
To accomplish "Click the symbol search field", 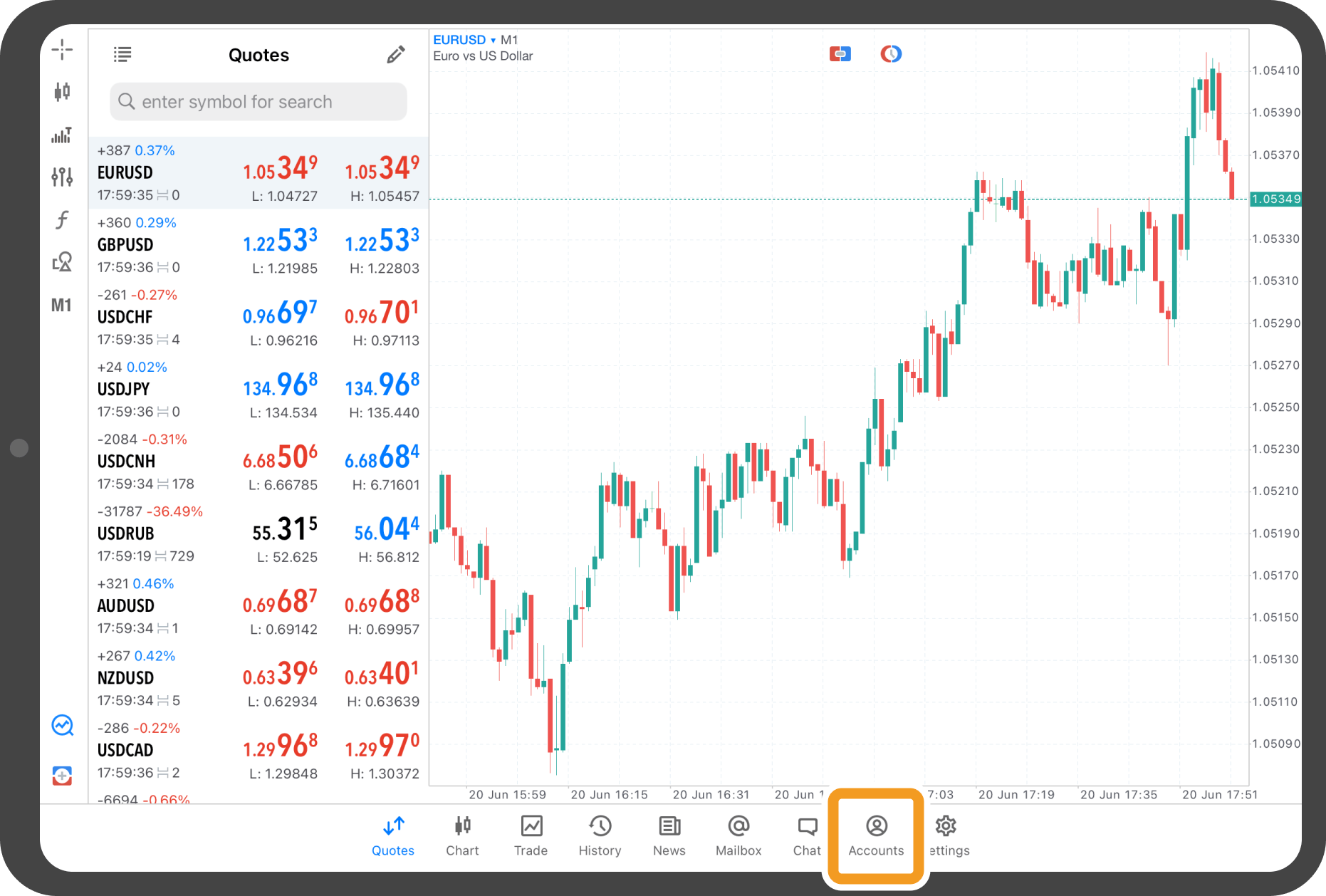I will tap(259, 102).
